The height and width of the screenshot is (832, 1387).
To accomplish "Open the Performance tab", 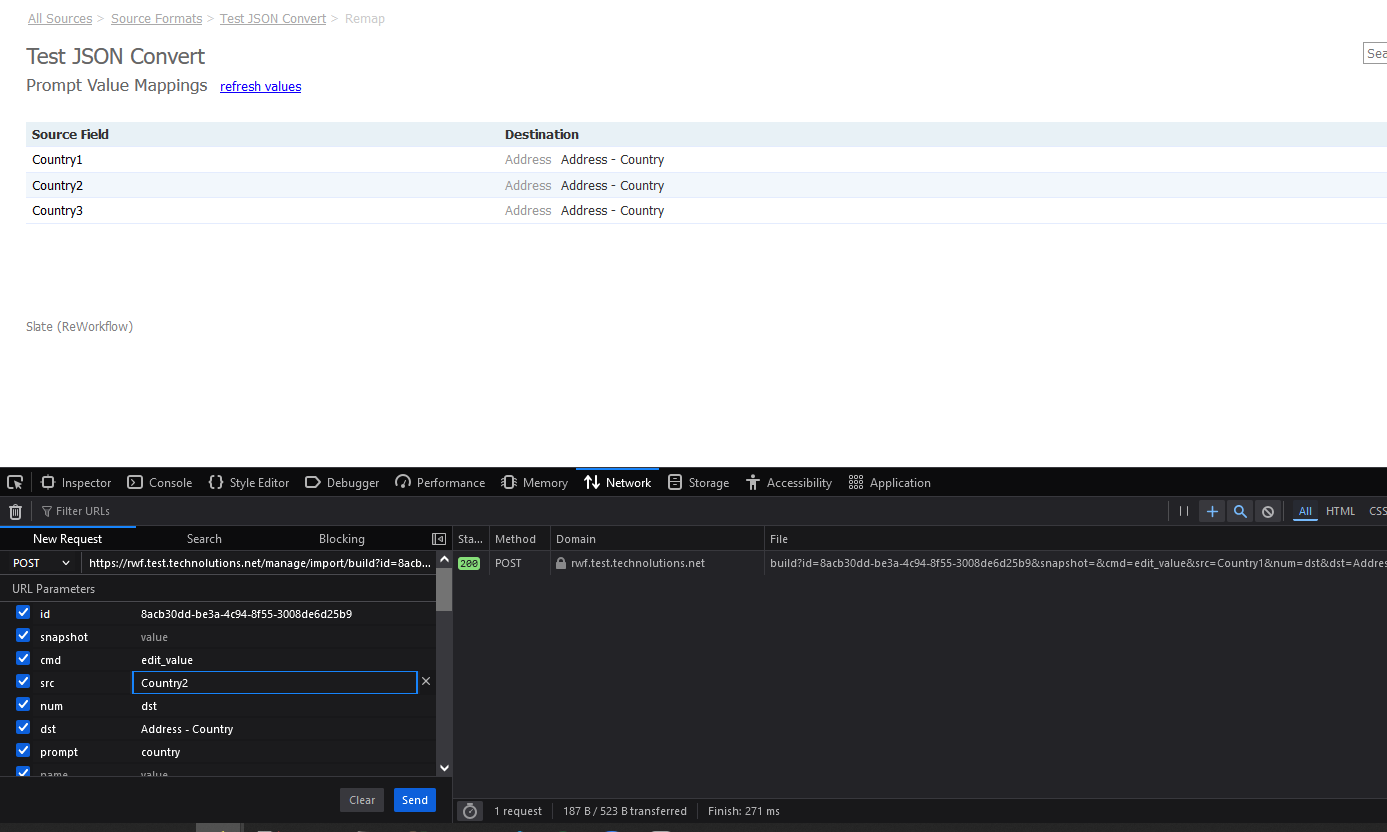I will [440, 482].
